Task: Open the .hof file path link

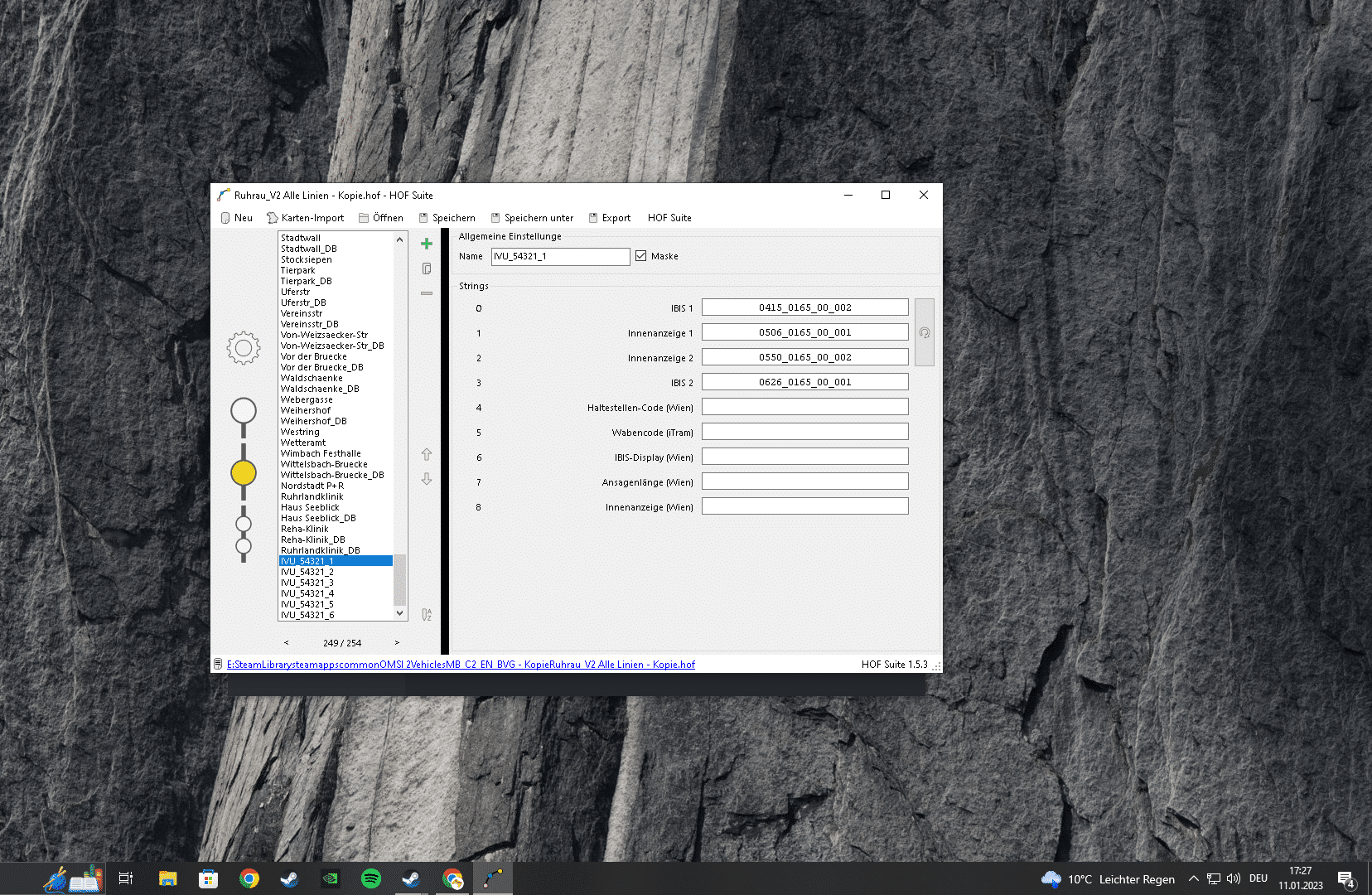Action: (461, 665)
